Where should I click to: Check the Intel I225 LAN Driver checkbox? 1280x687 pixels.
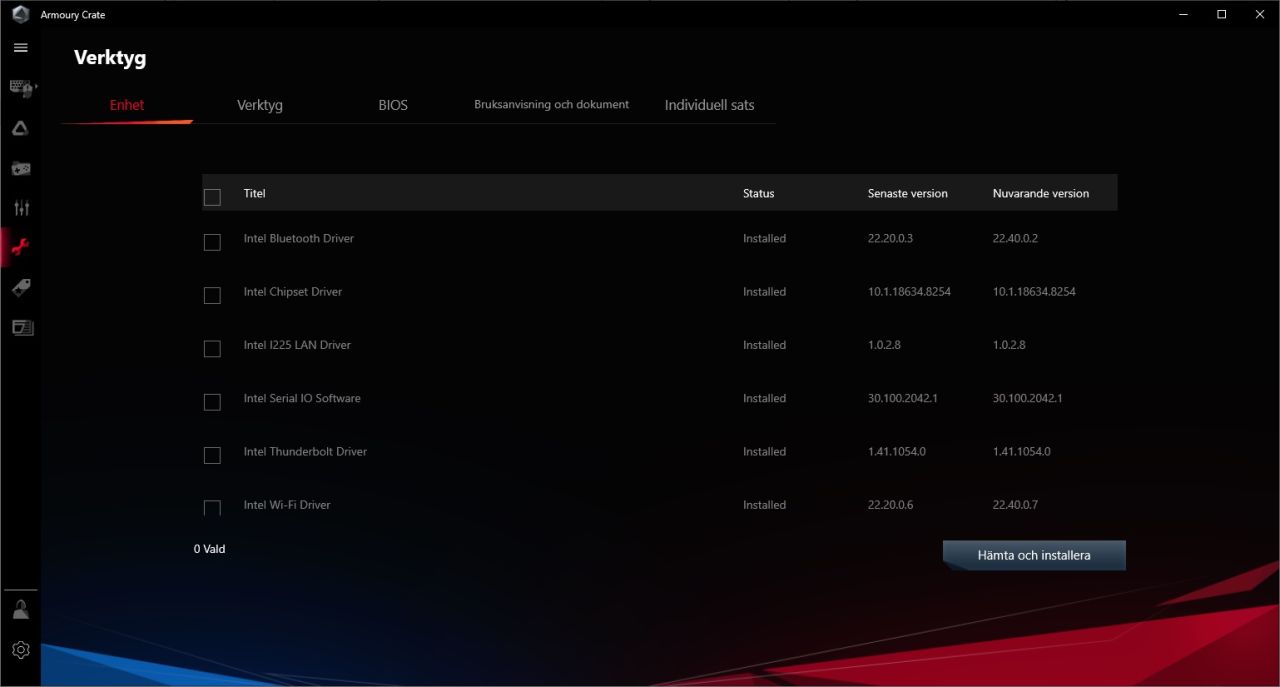click(212, 348)
